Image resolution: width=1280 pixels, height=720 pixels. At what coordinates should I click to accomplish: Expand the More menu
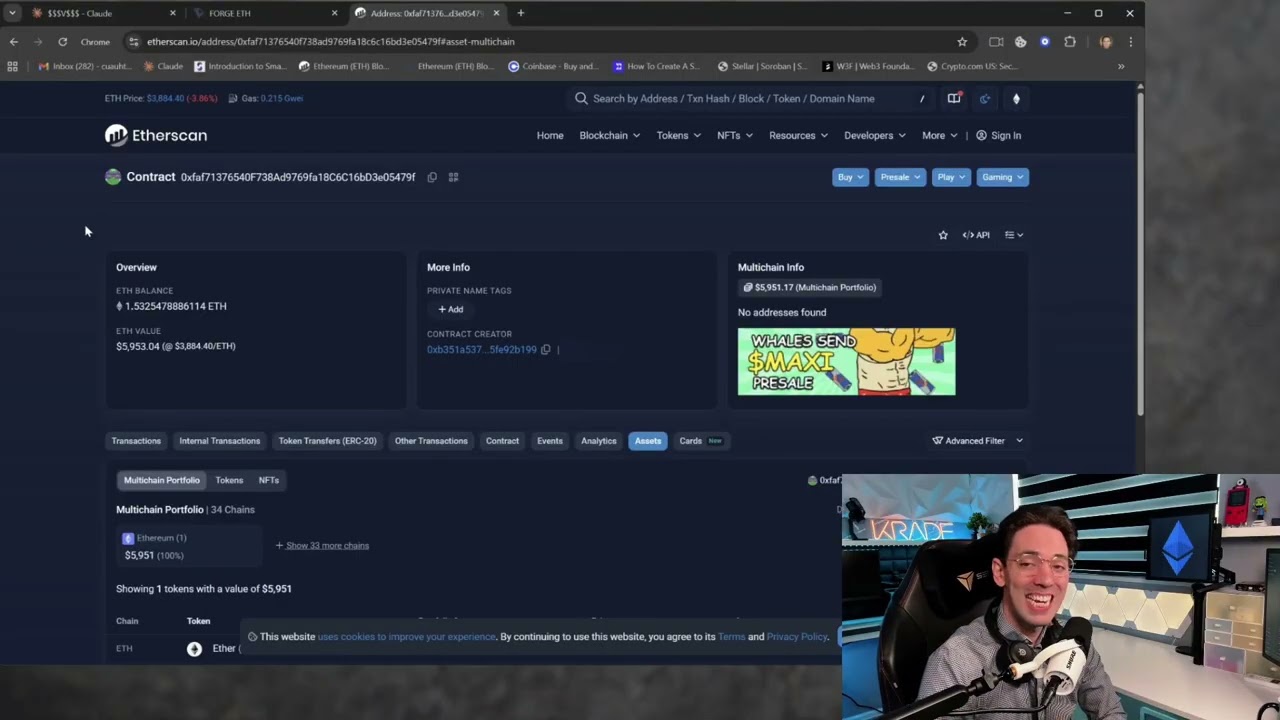[939, 135]
